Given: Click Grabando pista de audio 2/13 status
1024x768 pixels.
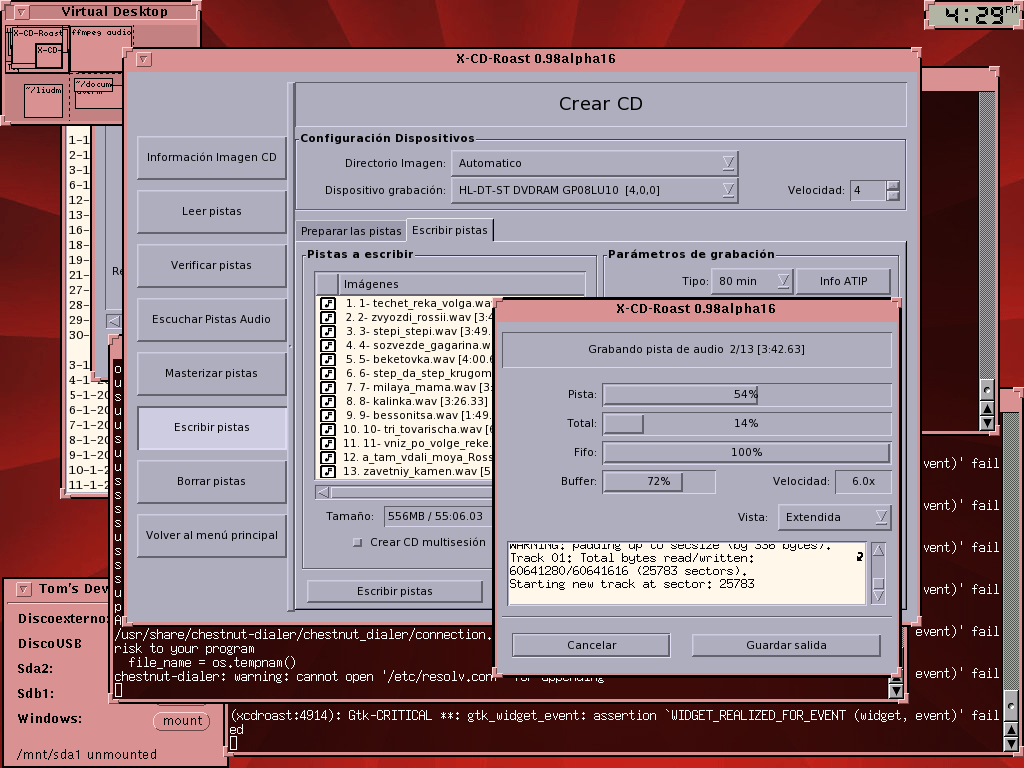Looking at the screenshot, I should [x=696, y=349].
